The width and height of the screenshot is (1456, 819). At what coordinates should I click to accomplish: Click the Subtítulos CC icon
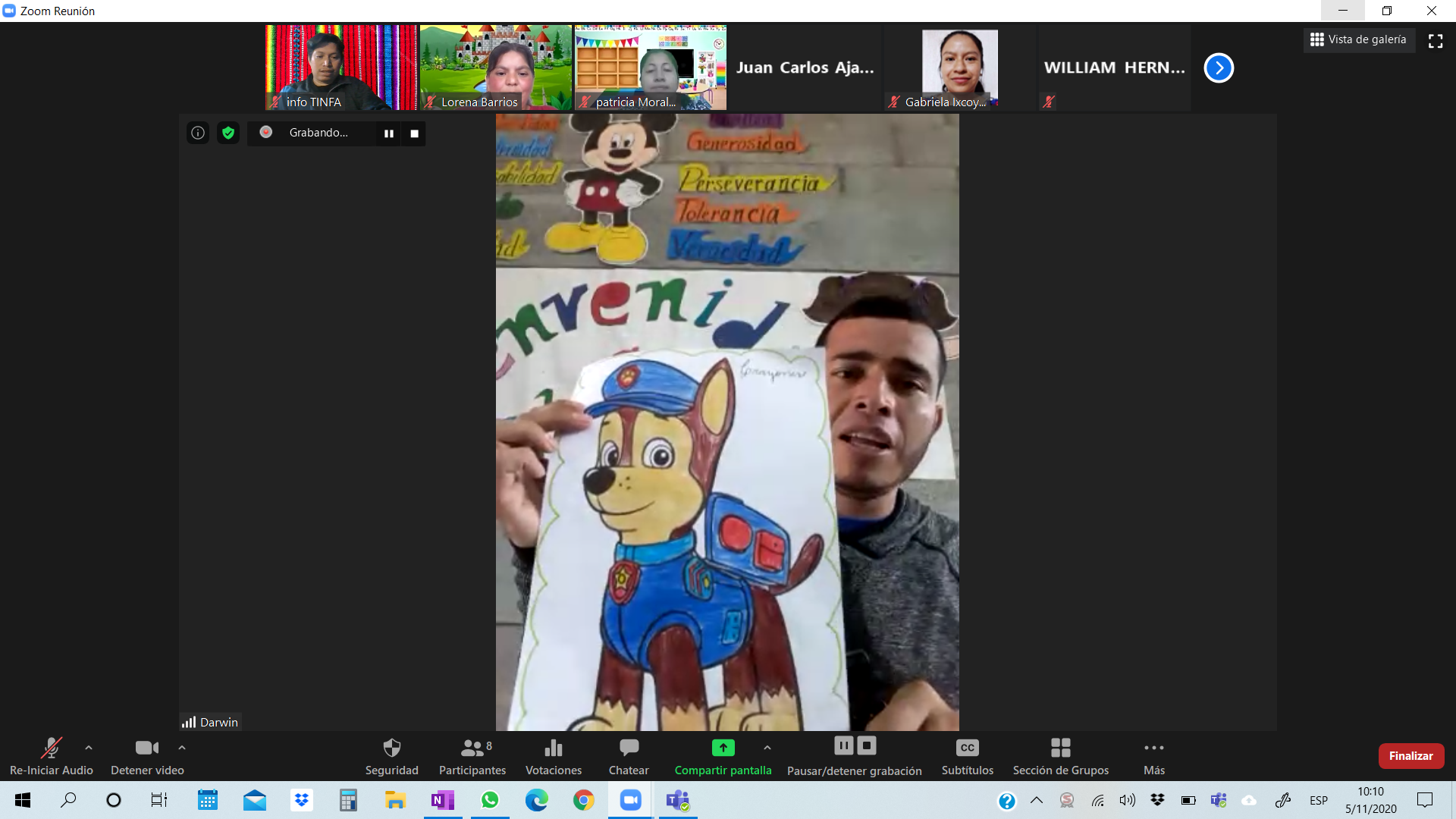click(x=967, y=748)
